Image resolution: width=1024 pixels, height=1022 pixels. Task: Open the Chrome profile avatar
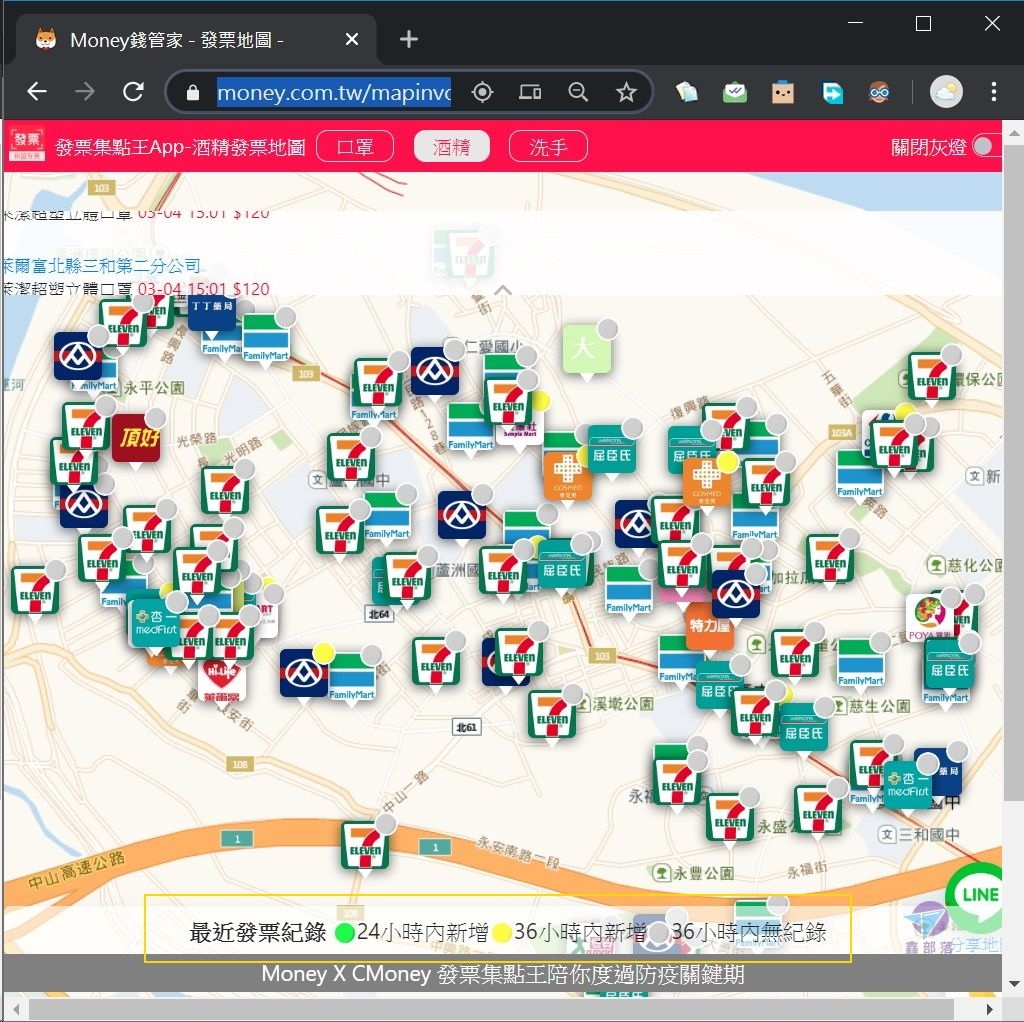click(x=946, y=91)
